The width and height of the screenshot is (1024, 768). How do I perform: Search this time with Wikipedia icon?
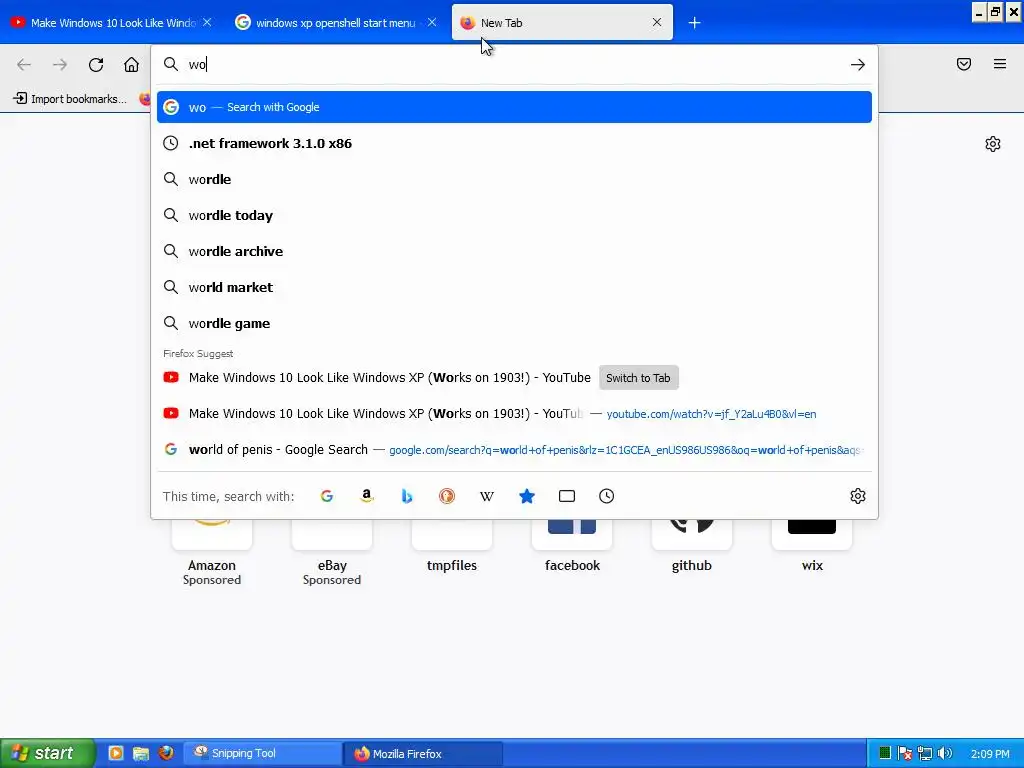[487, 496]
